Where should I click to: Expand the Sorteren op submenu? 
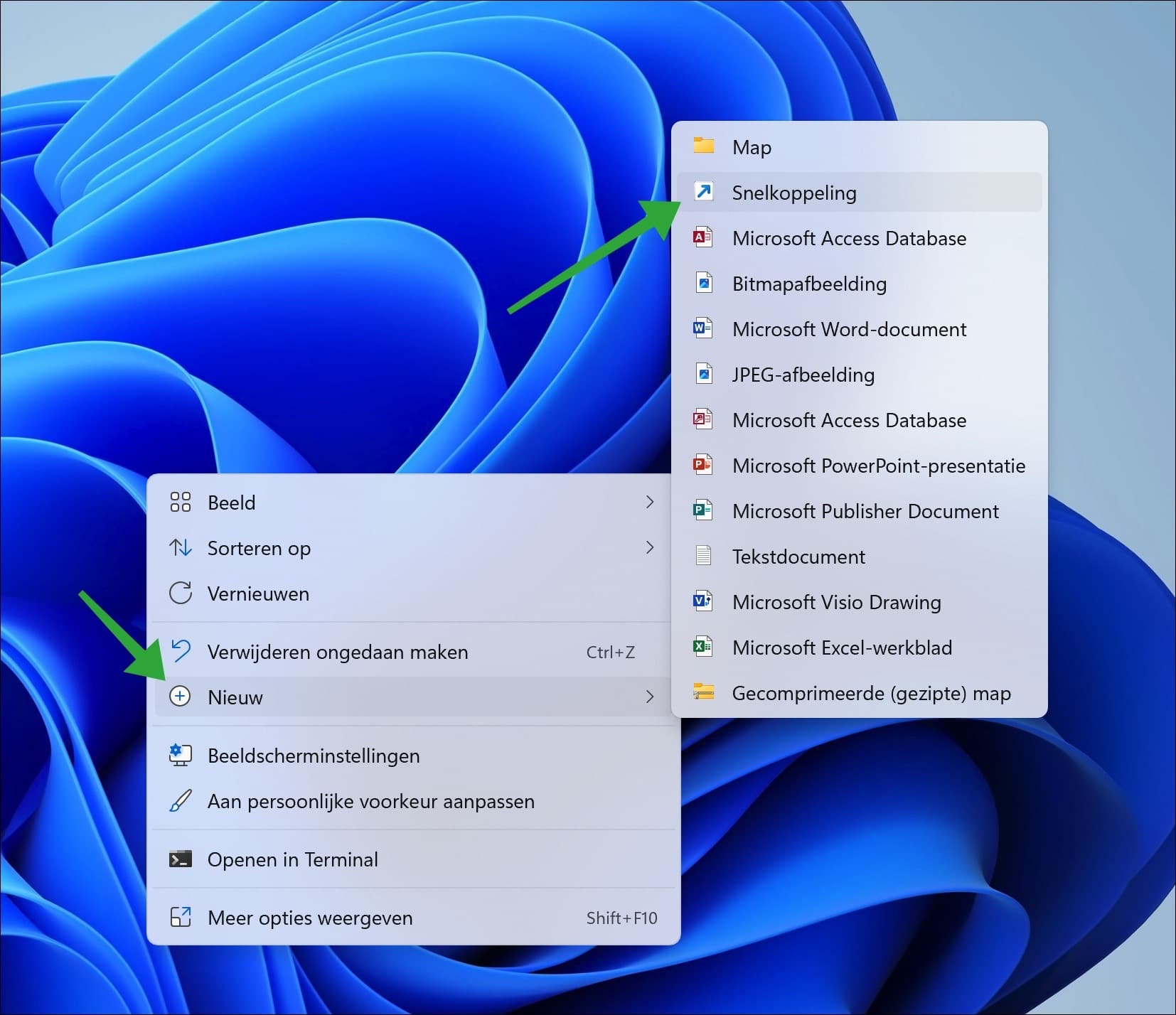650,547
